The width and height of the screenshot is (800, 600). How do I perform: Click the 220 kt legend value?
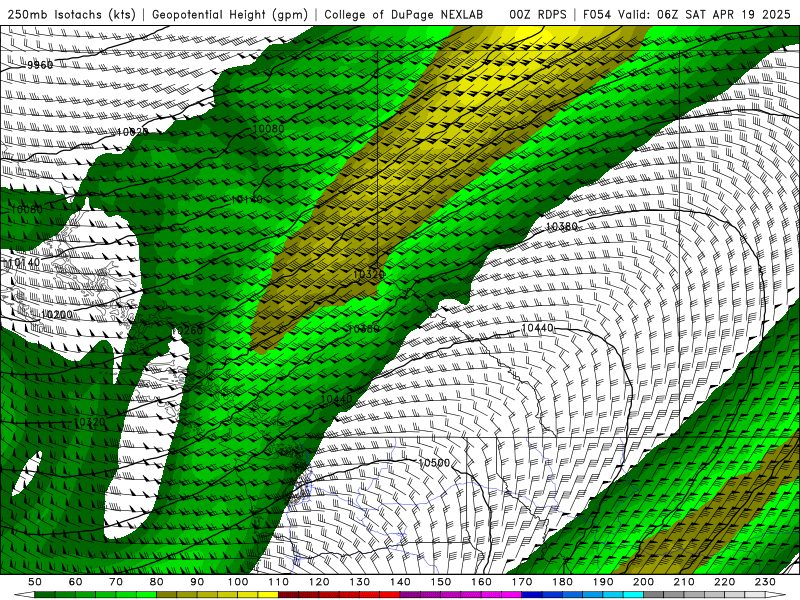724,582
